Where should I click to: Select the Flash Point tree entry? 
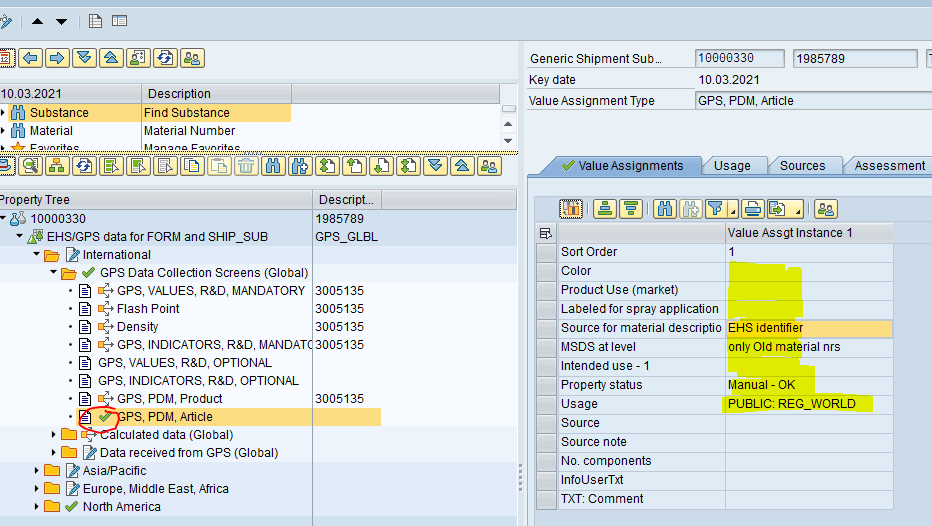point(148,309)
